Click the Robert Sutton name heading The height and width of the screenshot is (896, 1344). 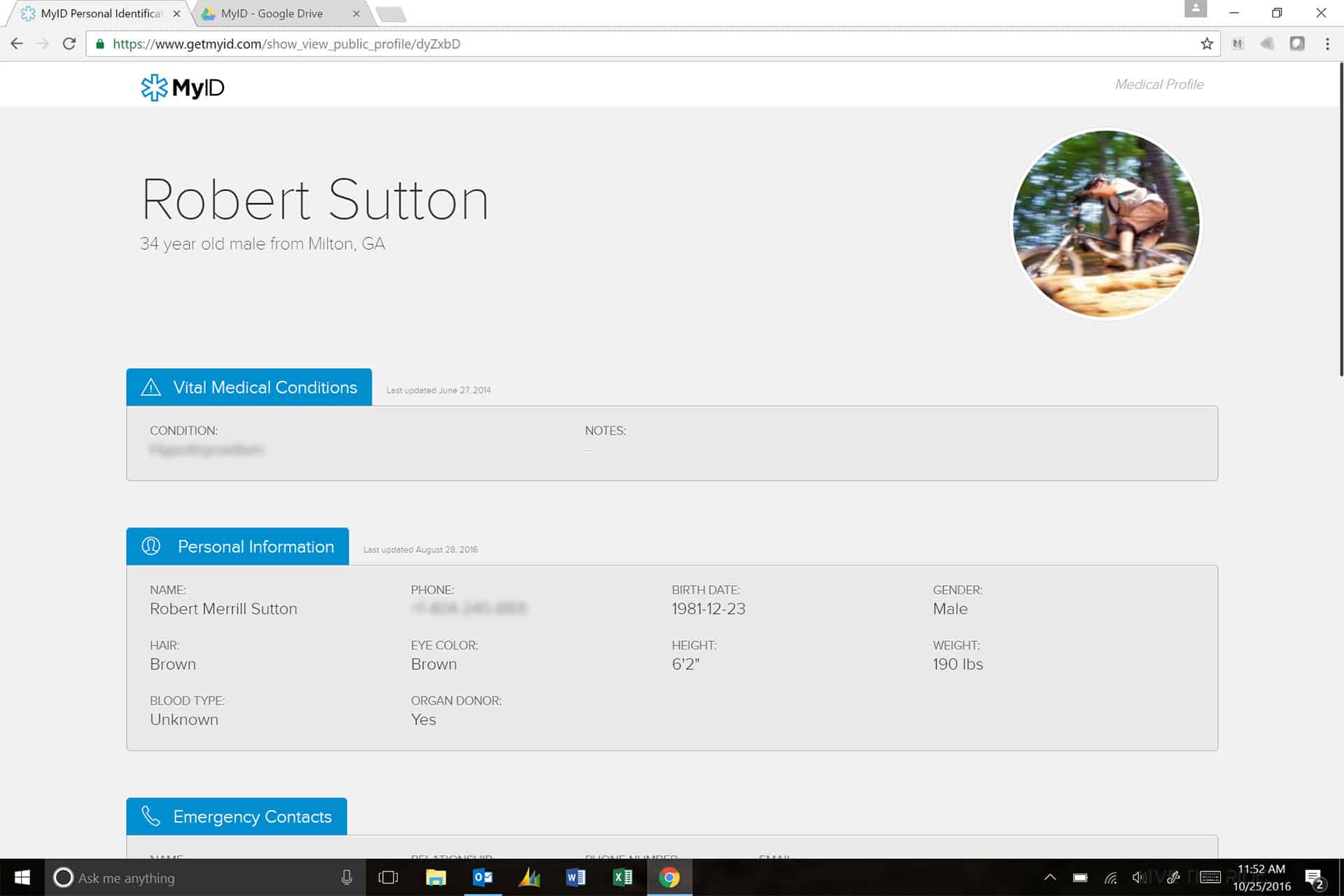point(314,199)
